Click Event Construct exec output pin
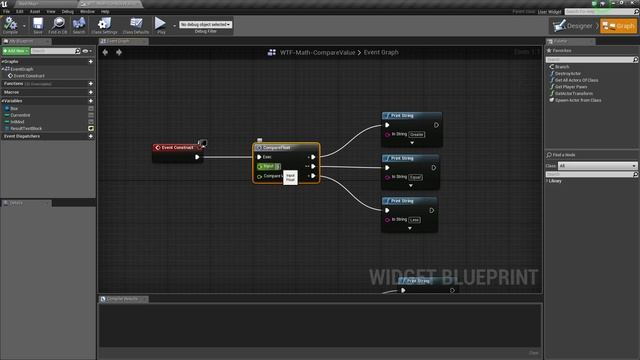This screenshot has height=360, width=640. click(197, 157)
